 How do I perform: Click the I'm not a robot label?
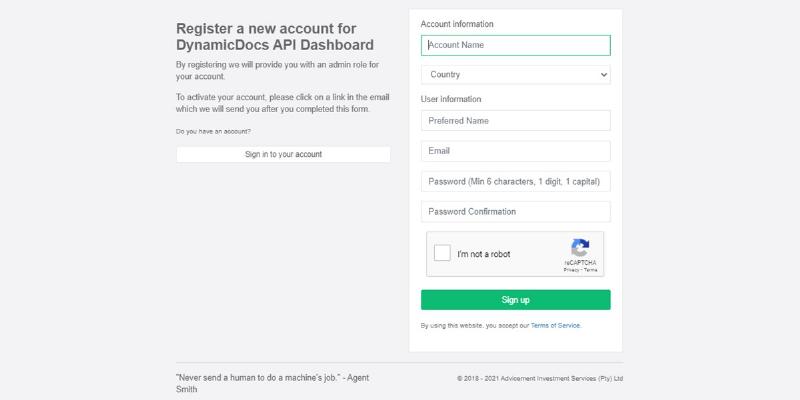click(484, 254)
